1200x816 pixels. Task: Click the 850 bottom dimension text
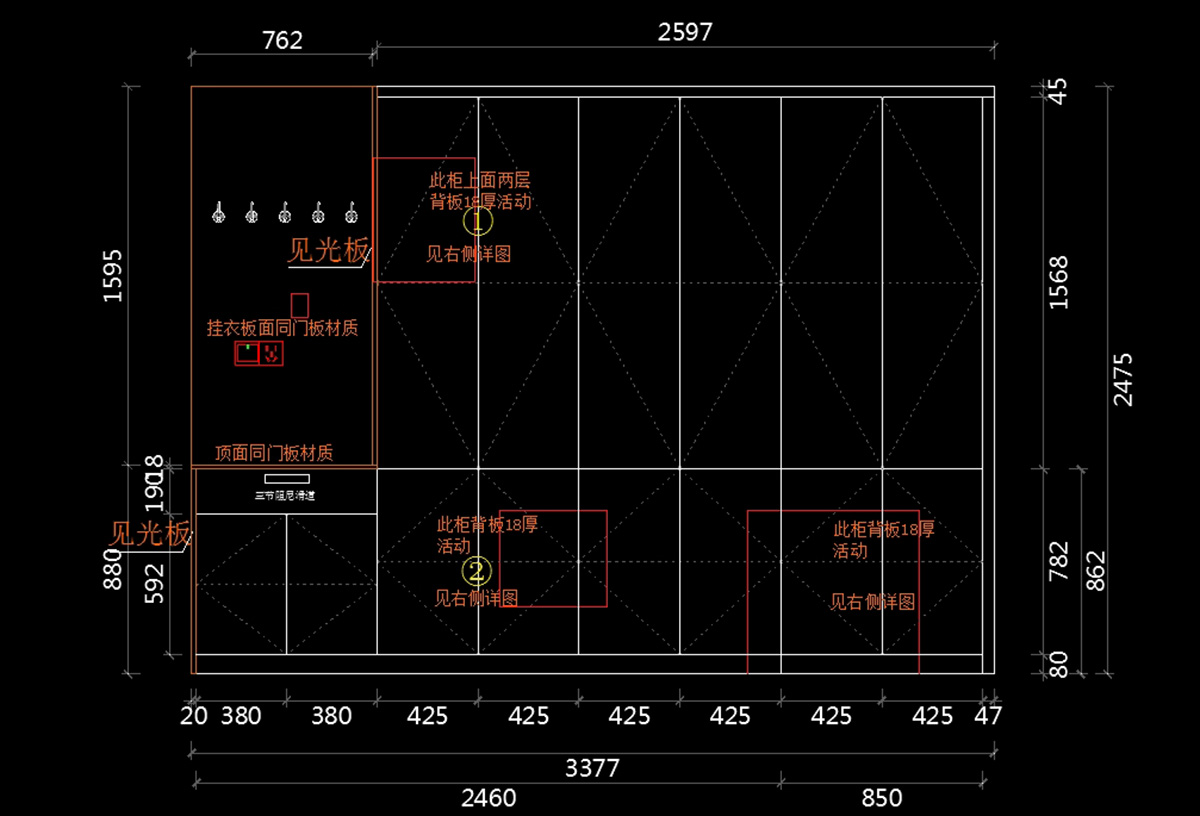pyautogui.click(x=881, y=798)
